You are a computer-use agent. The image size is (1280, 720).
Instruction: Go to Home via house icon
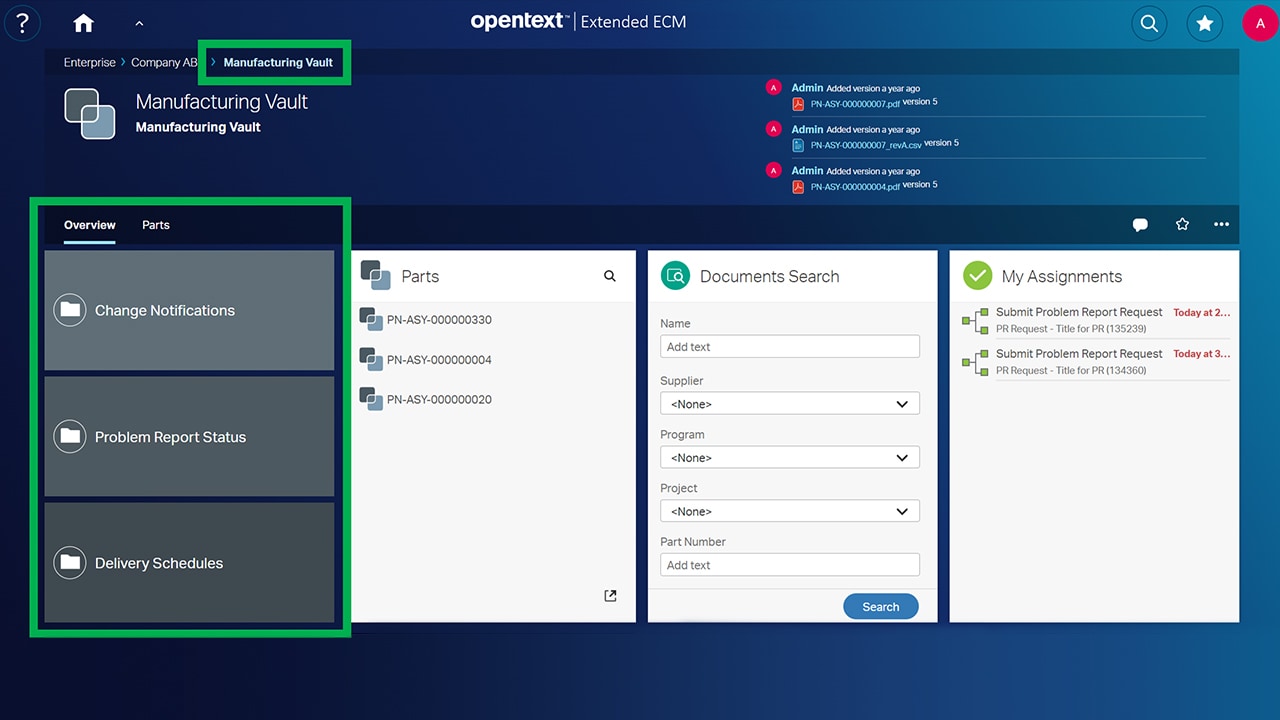click(x=84, y=23)
